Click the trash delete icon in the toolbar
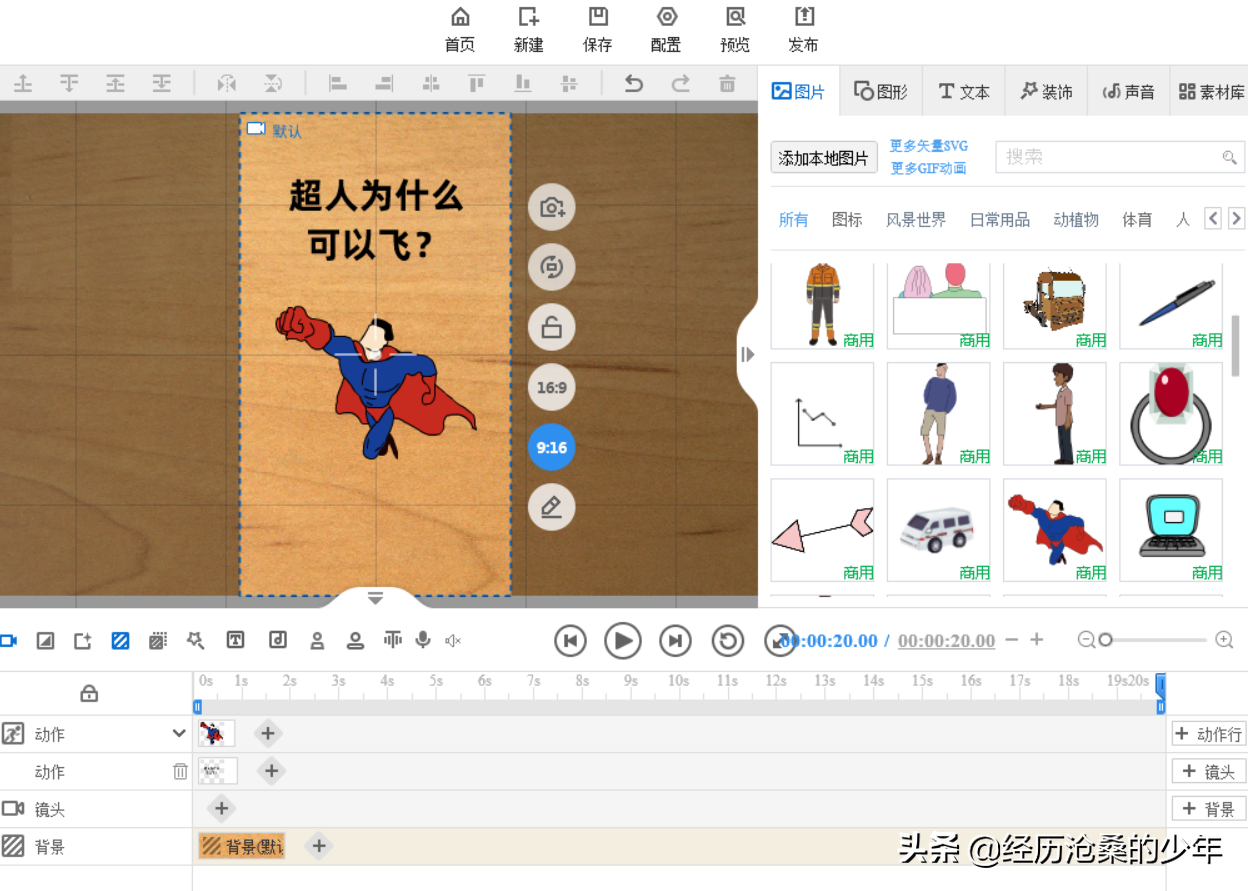 pos(728,84)
